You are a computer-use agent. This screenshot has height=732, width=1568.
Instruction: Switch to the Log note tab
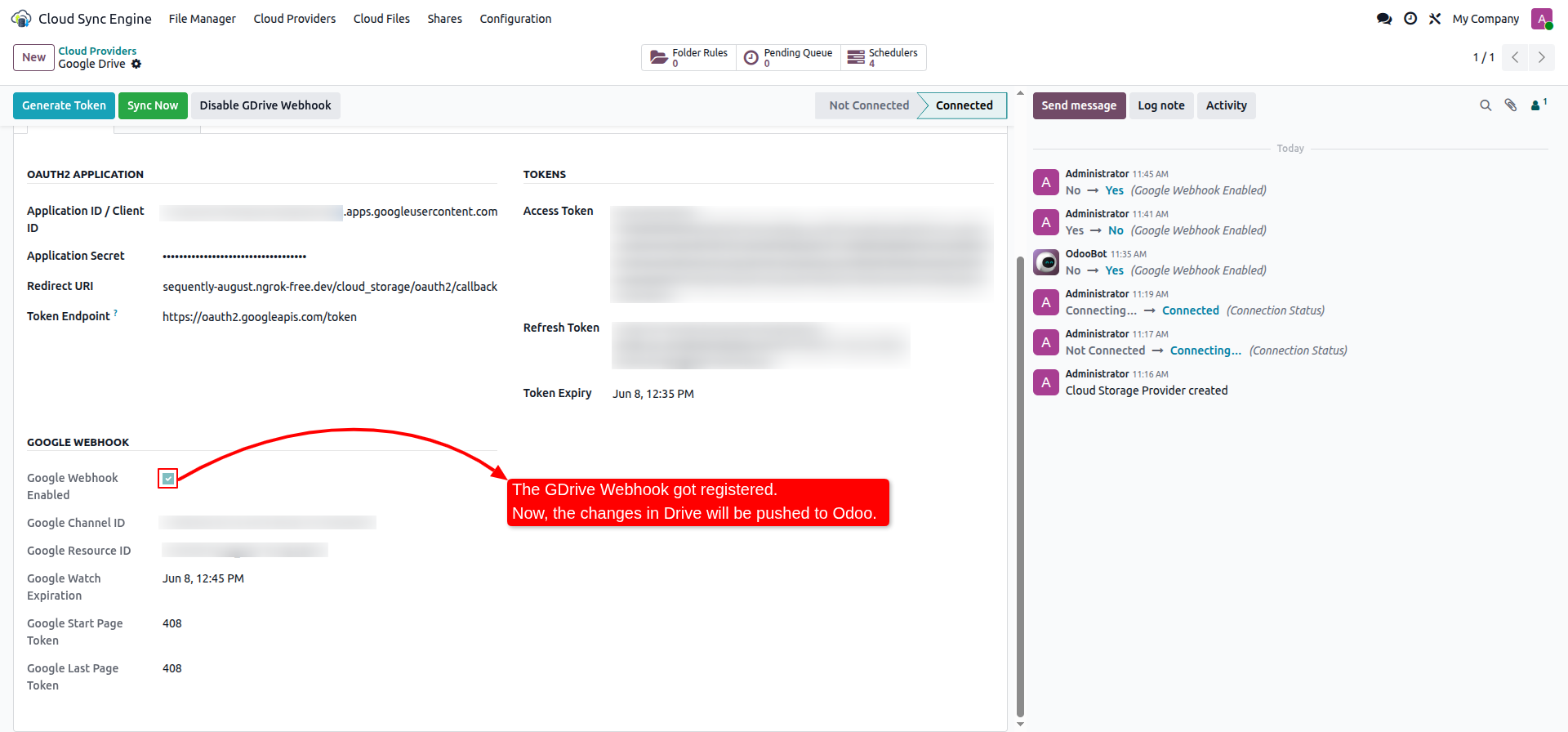(x=1160, y=105)
